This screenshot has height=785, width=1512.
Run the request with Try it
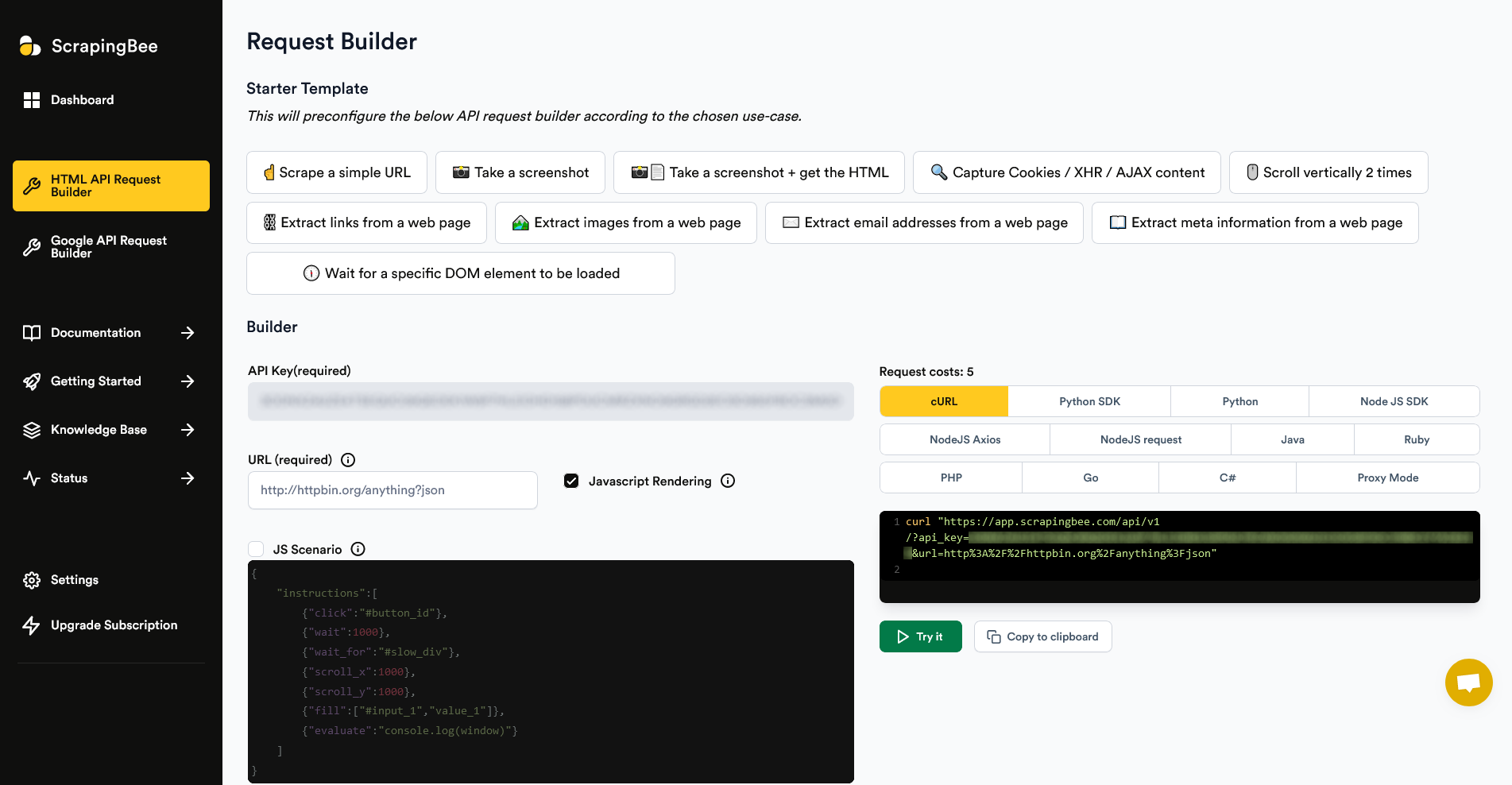point(921,636)
